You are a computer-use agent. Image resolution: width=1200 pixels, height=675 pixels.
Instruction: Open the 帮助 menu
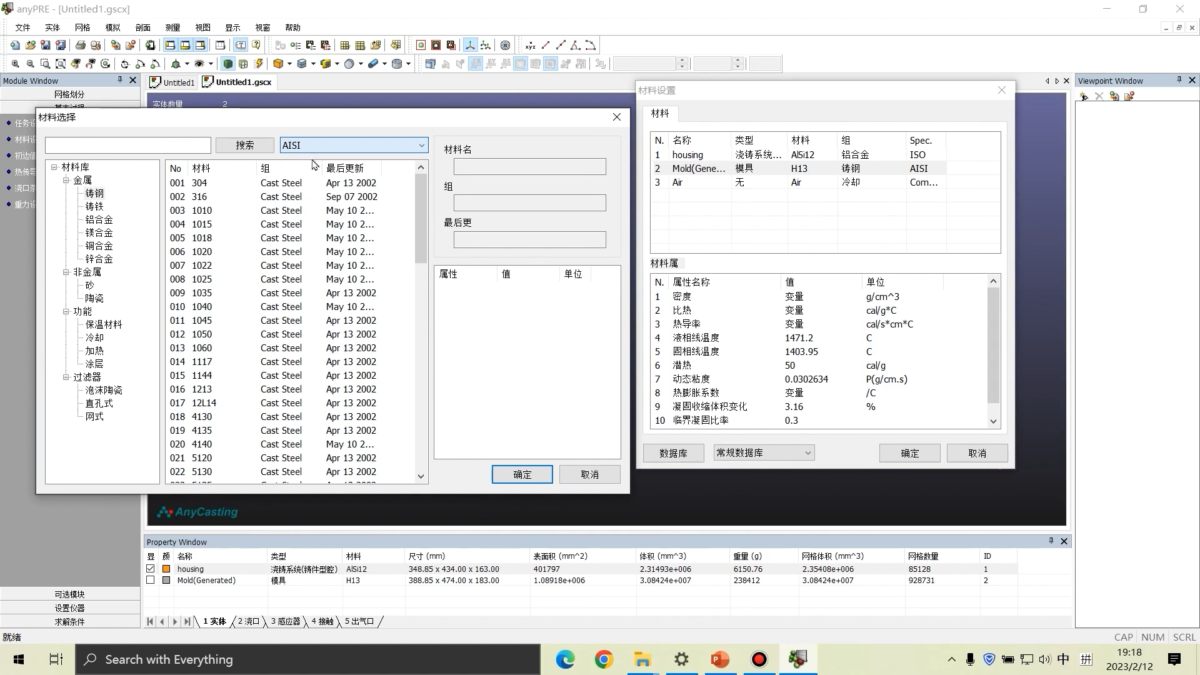[x=292, y=27]
